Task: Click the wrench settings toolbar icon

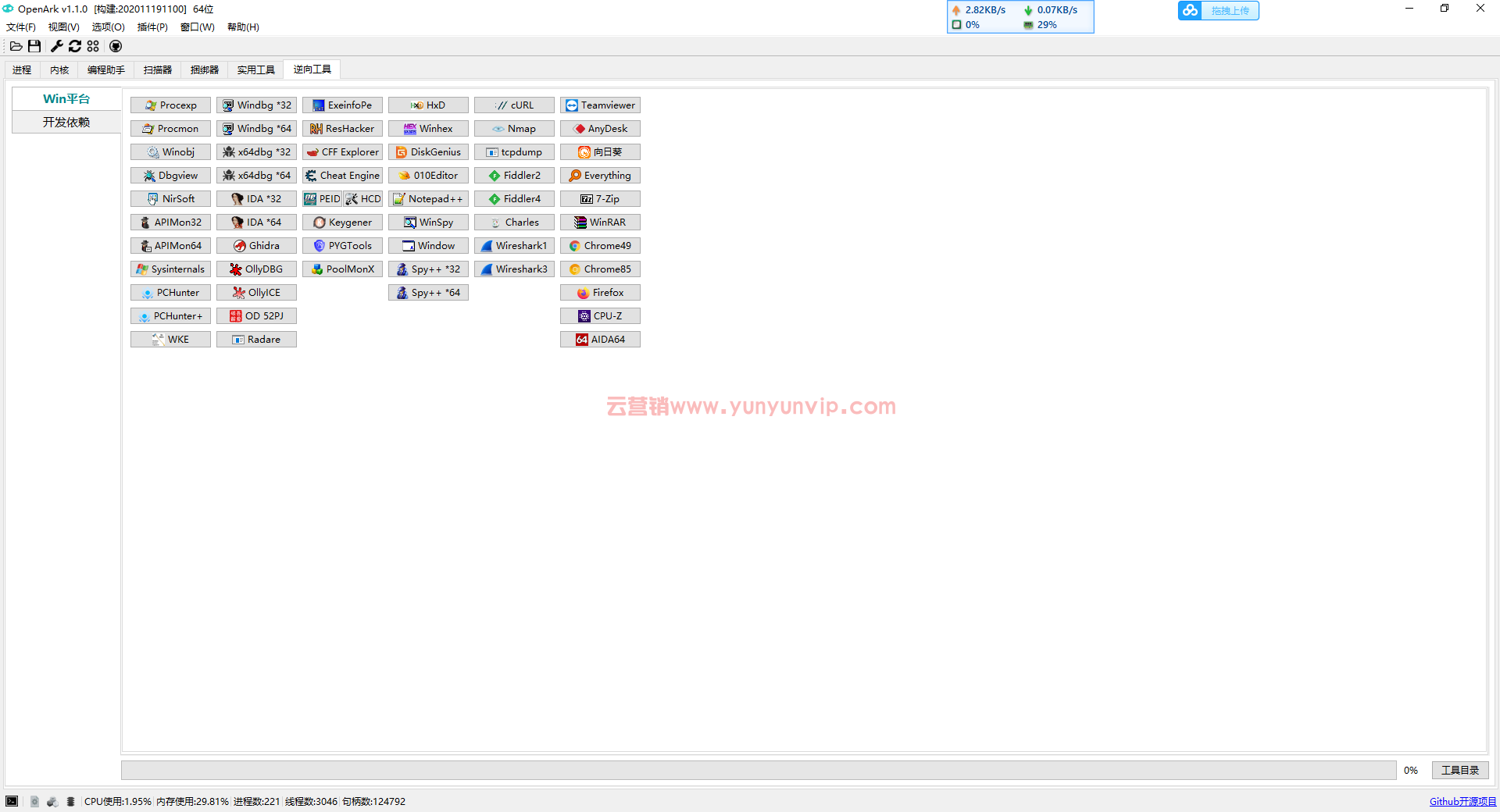Action: coord(57,46)
